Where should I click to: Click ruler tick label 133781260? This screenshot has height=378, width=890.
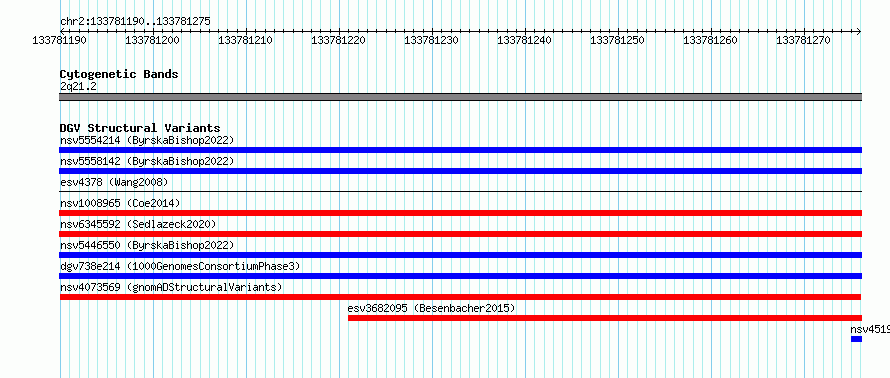pos(710,41)
